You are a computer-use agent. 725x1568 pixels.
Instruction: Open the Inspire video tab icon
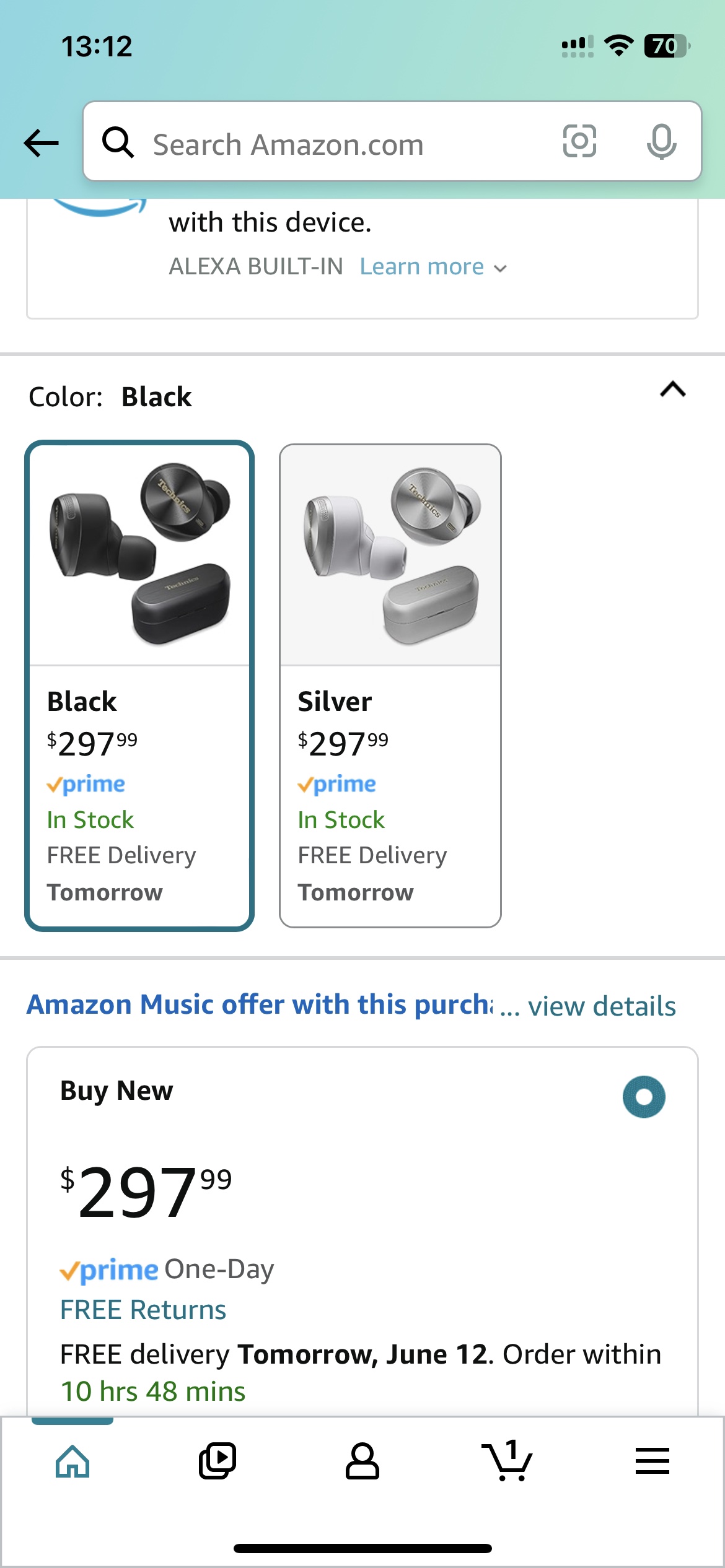[x=217, y=1461]
